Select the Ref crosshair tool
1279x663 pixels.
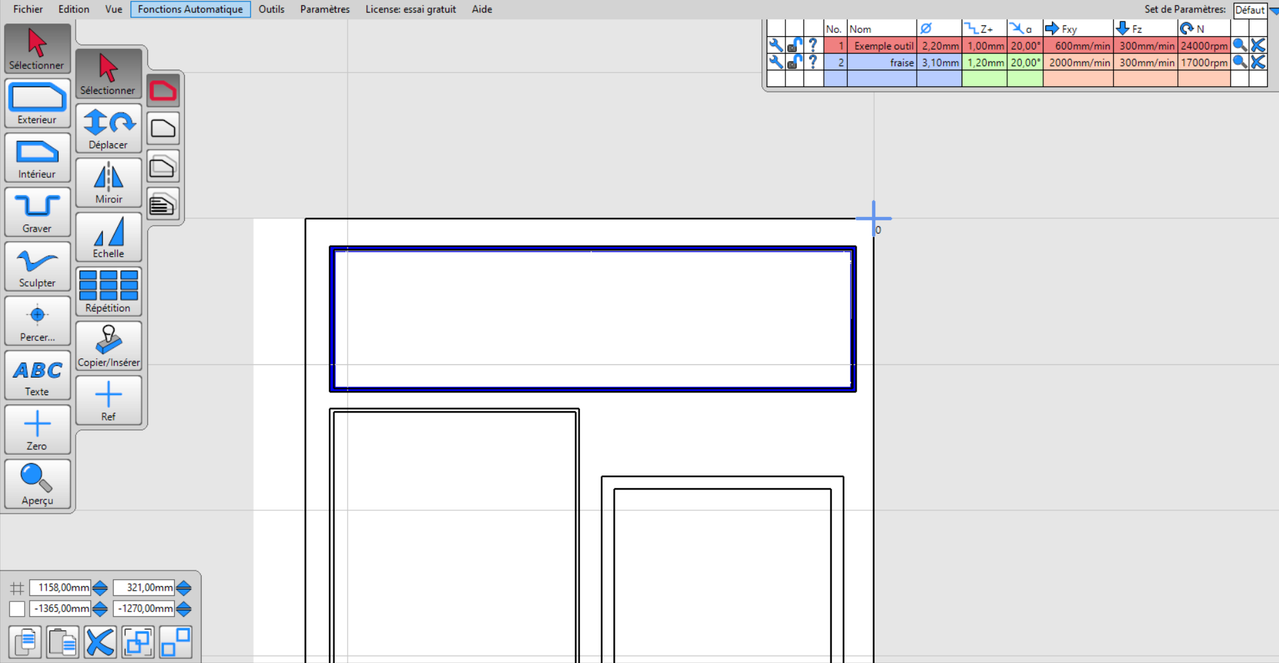coord(108,401)
